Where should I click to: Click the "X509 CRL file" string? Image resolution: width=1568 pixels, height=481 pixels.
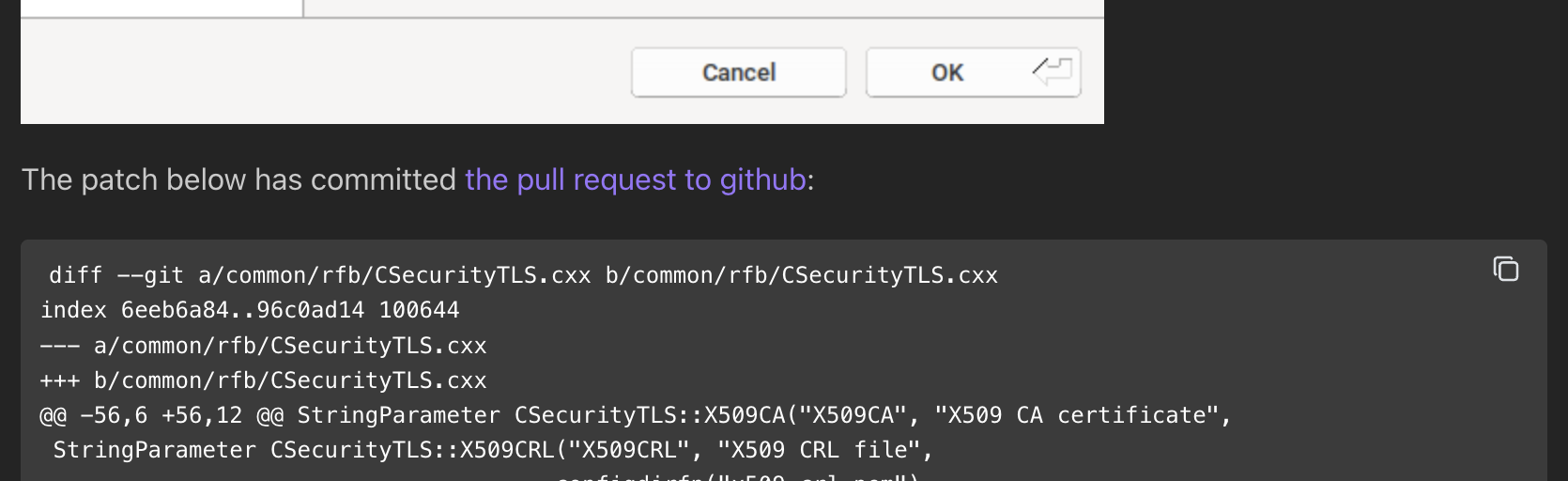click(x=819, y=450)
